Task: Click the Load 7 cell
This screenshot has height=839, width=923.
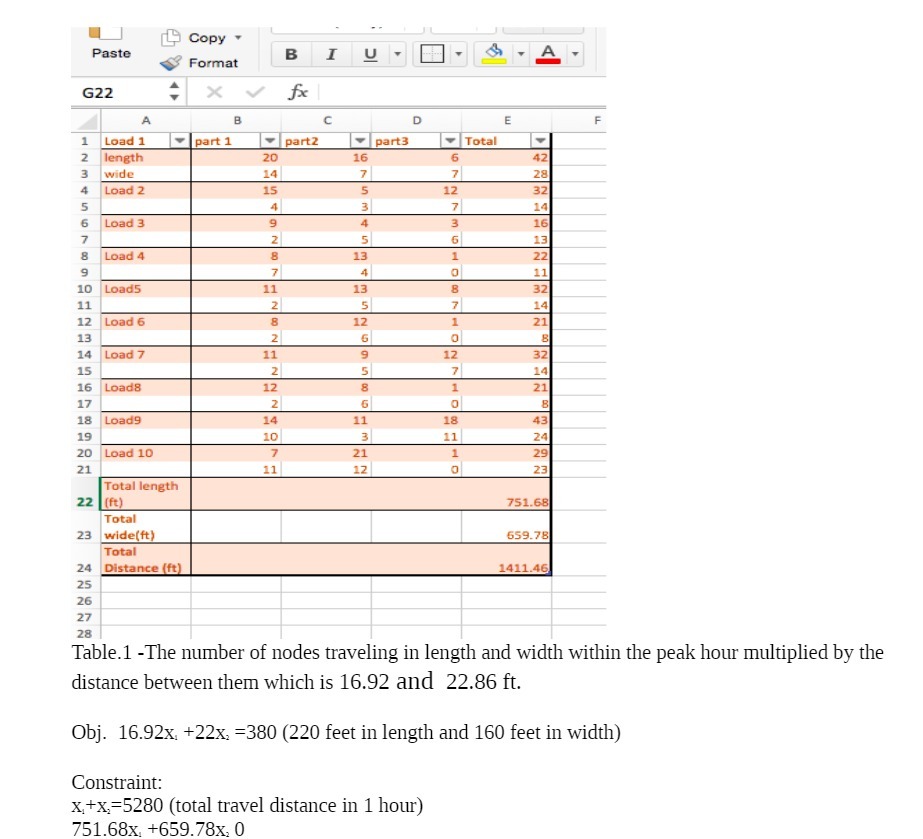Action: point(146,354)
